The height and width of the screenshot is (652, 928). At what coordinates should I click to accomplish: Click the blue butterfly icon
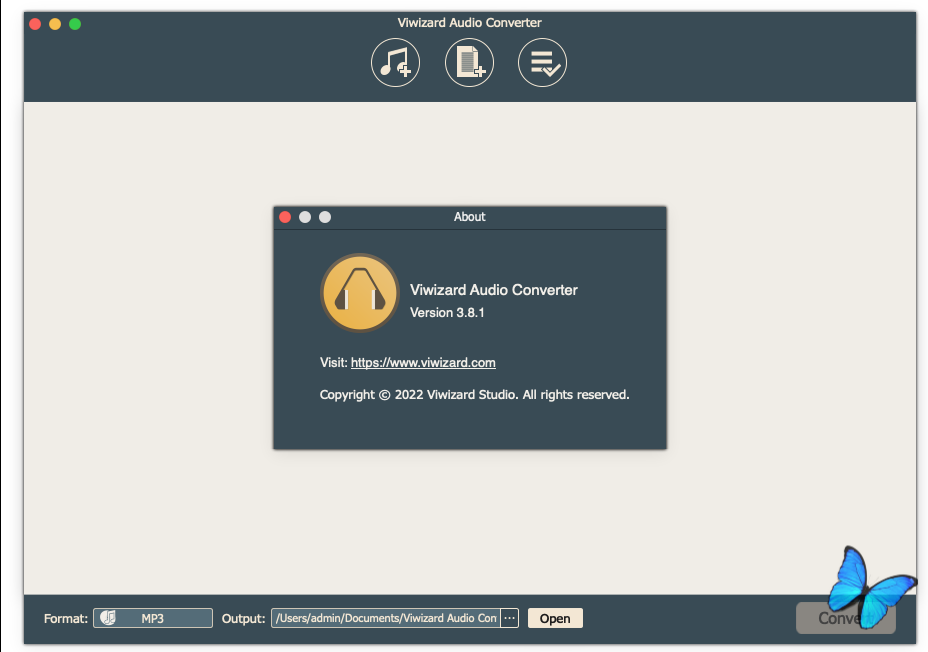(868, 588)
